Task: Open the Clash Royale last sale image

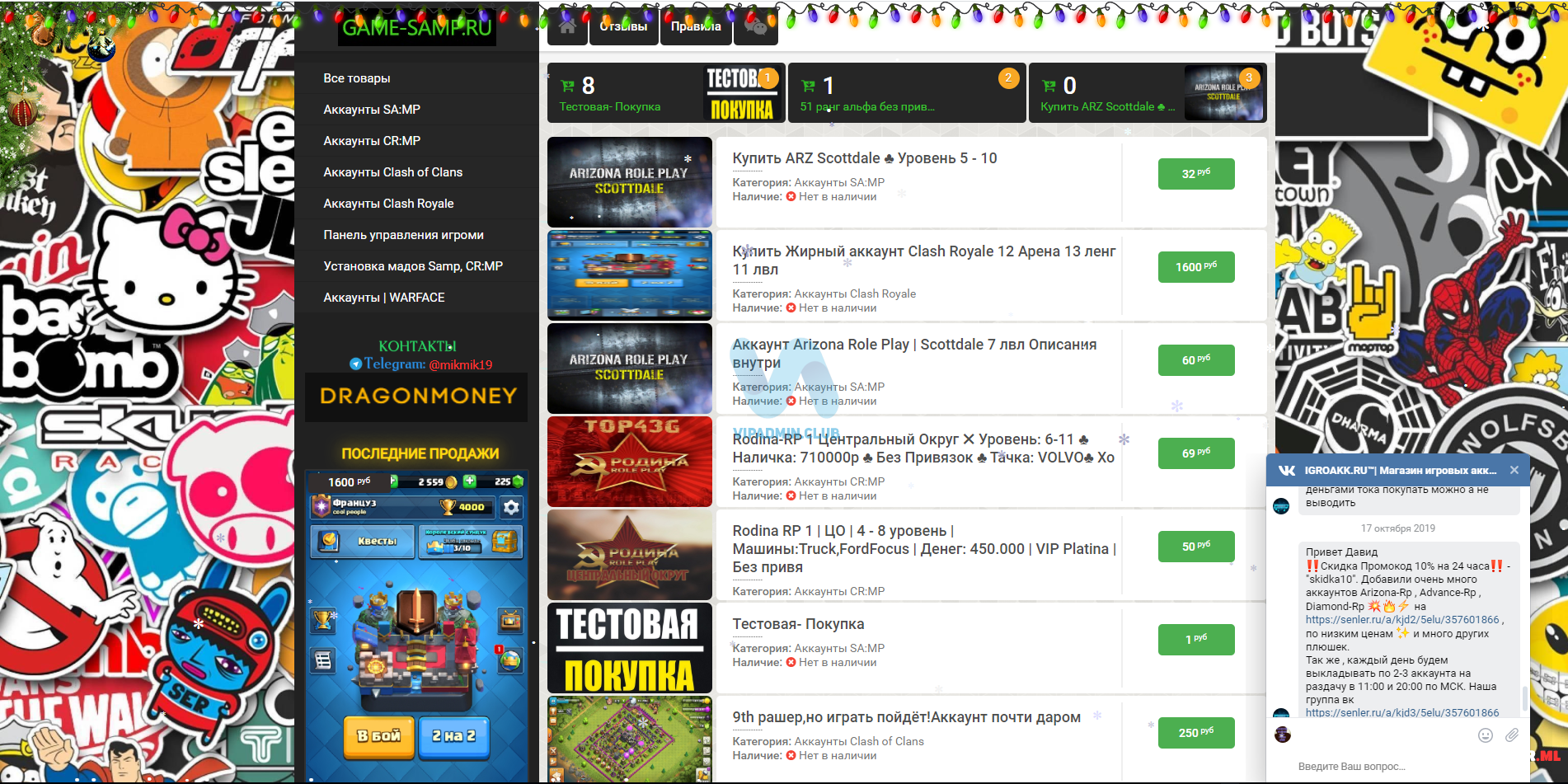Action: click(x=416, y=627)
